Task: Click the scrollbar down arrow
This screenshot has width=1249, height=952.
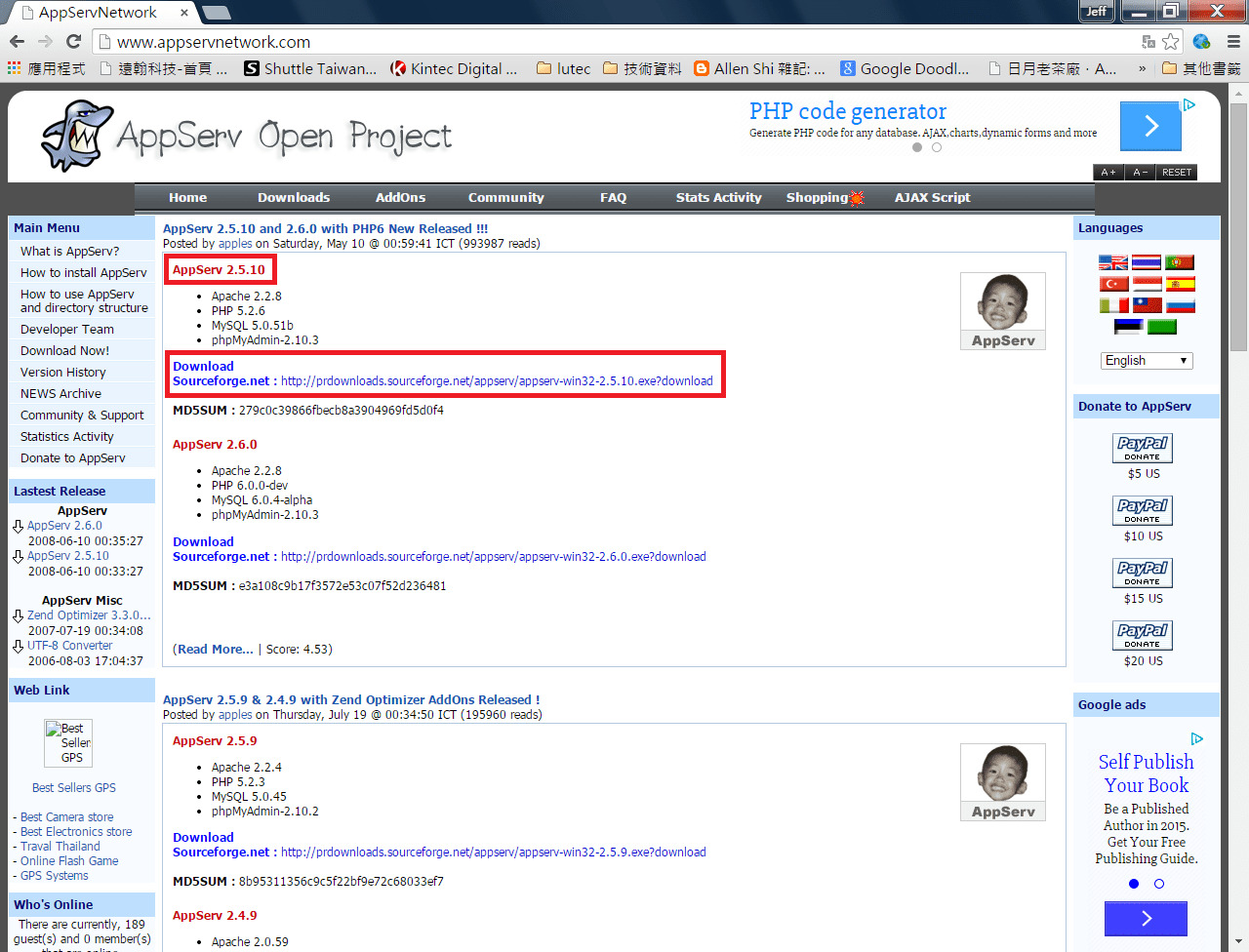Action: click(1238, 942)
